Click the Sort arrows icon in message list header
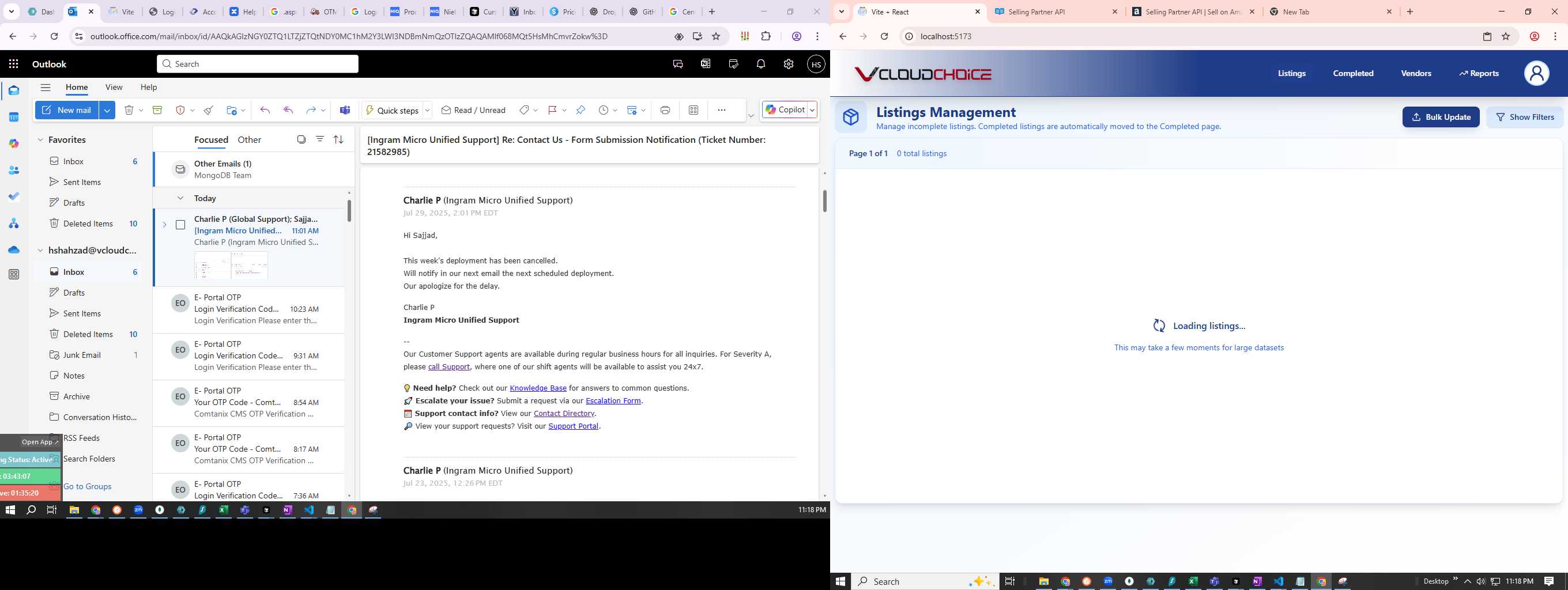The height and width of the screenshot is (590, 1568). pyautogui.click(x=338, y=139)
